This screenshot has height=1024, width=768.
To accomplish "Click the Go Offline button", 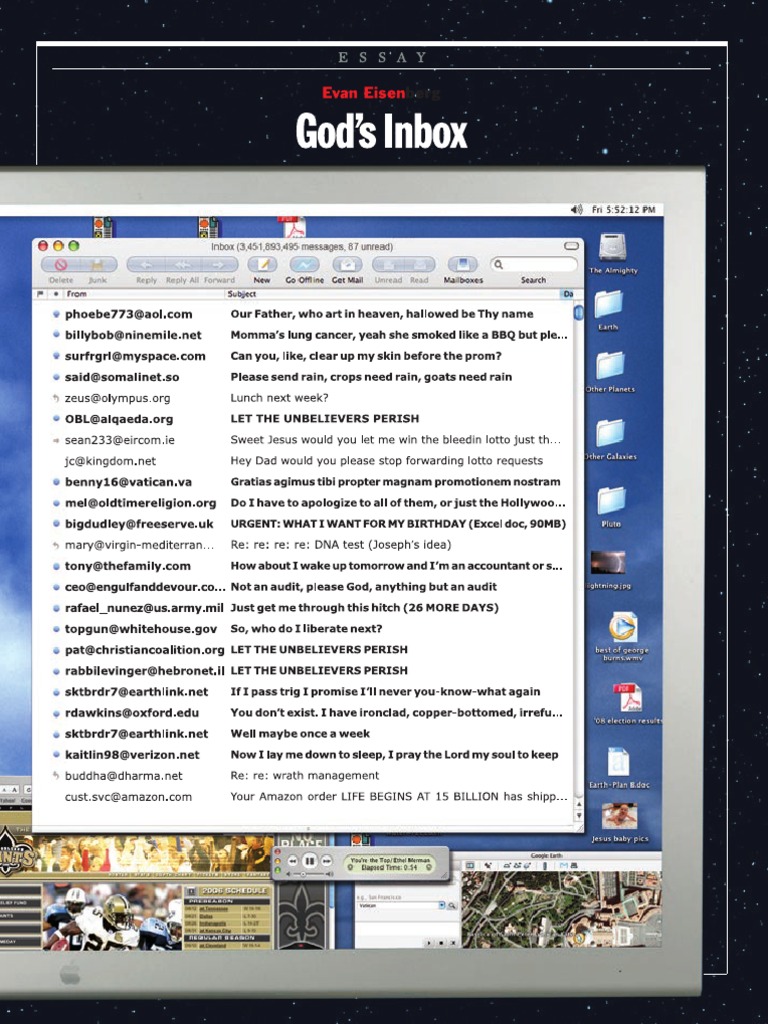I will pyautogui.click(x=304, y=264).
